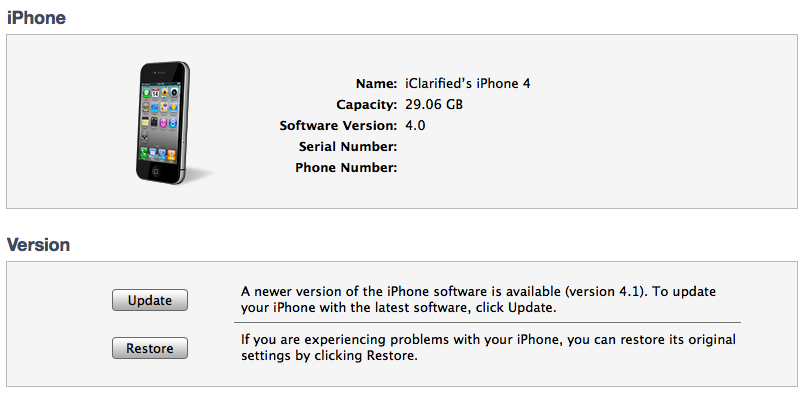Select the device name iClarified's iPhone 4
The width and height of the screenshot is (806, 397).
tap(468, 84)
